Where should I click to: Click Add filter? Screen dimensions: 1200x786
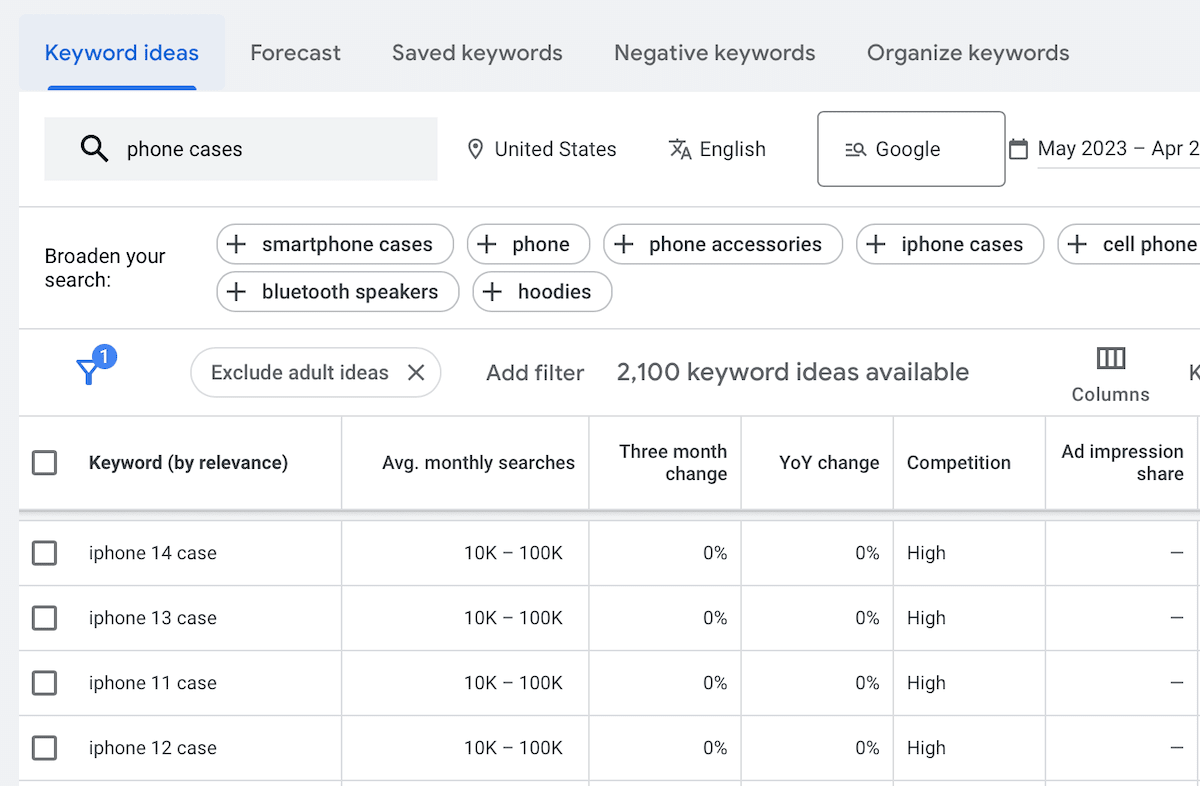coord(535,373)
